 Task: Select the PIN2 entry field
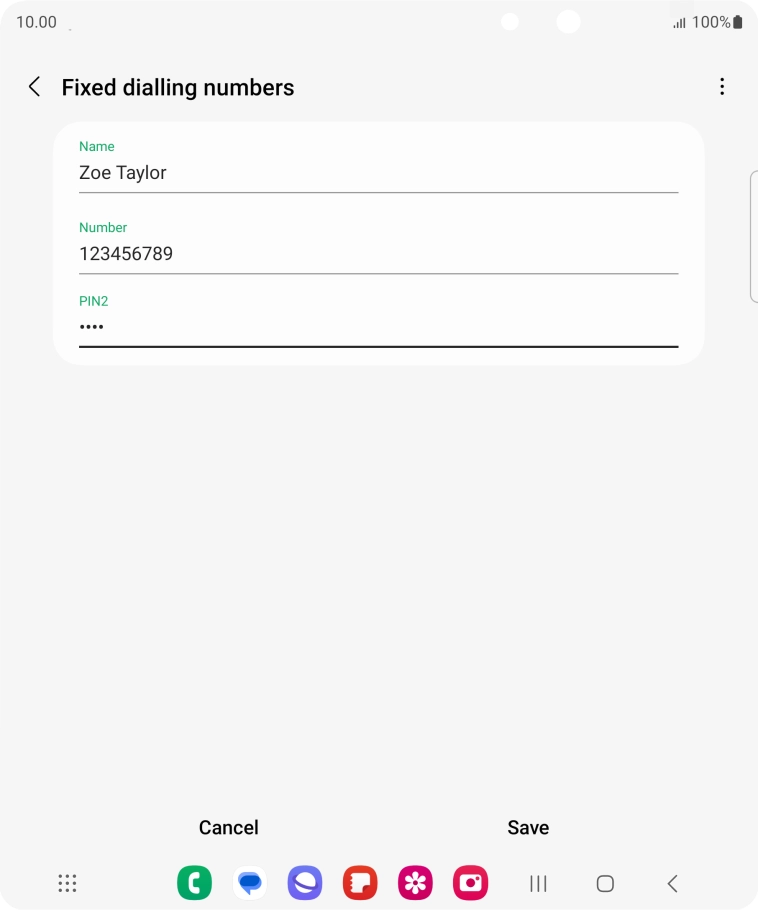tap(378, 327)
